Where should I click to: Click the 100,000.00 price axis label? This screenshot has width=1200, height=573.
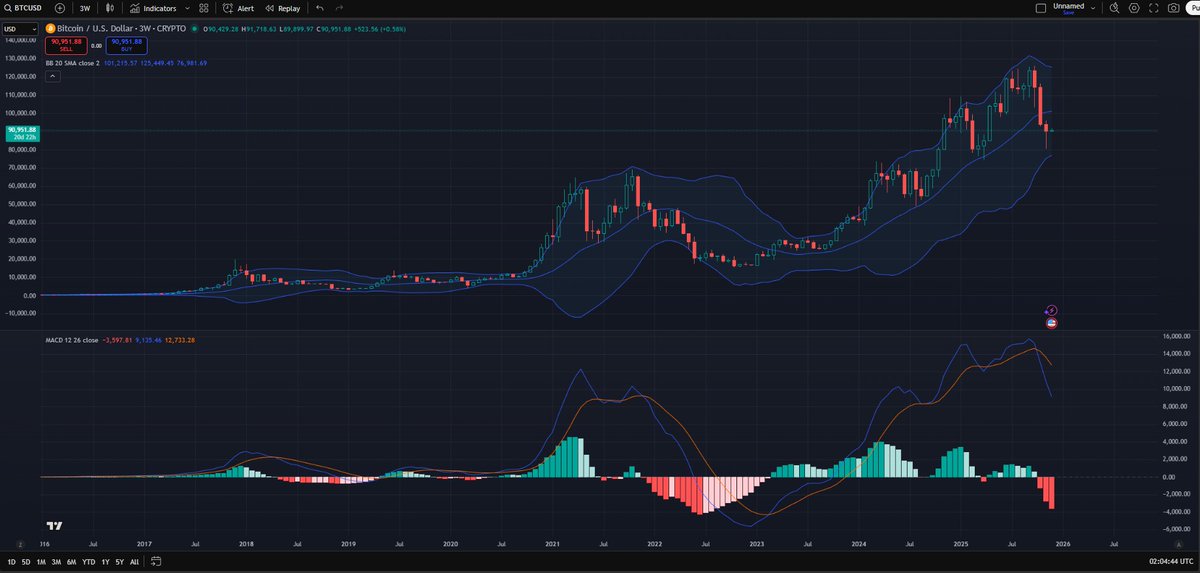21,113
